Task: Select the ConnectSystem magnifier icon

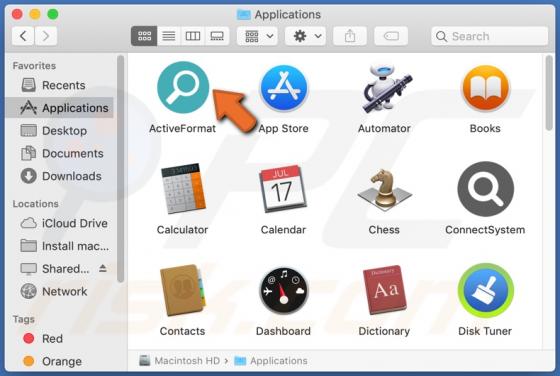Action: [x=485, y=189]
